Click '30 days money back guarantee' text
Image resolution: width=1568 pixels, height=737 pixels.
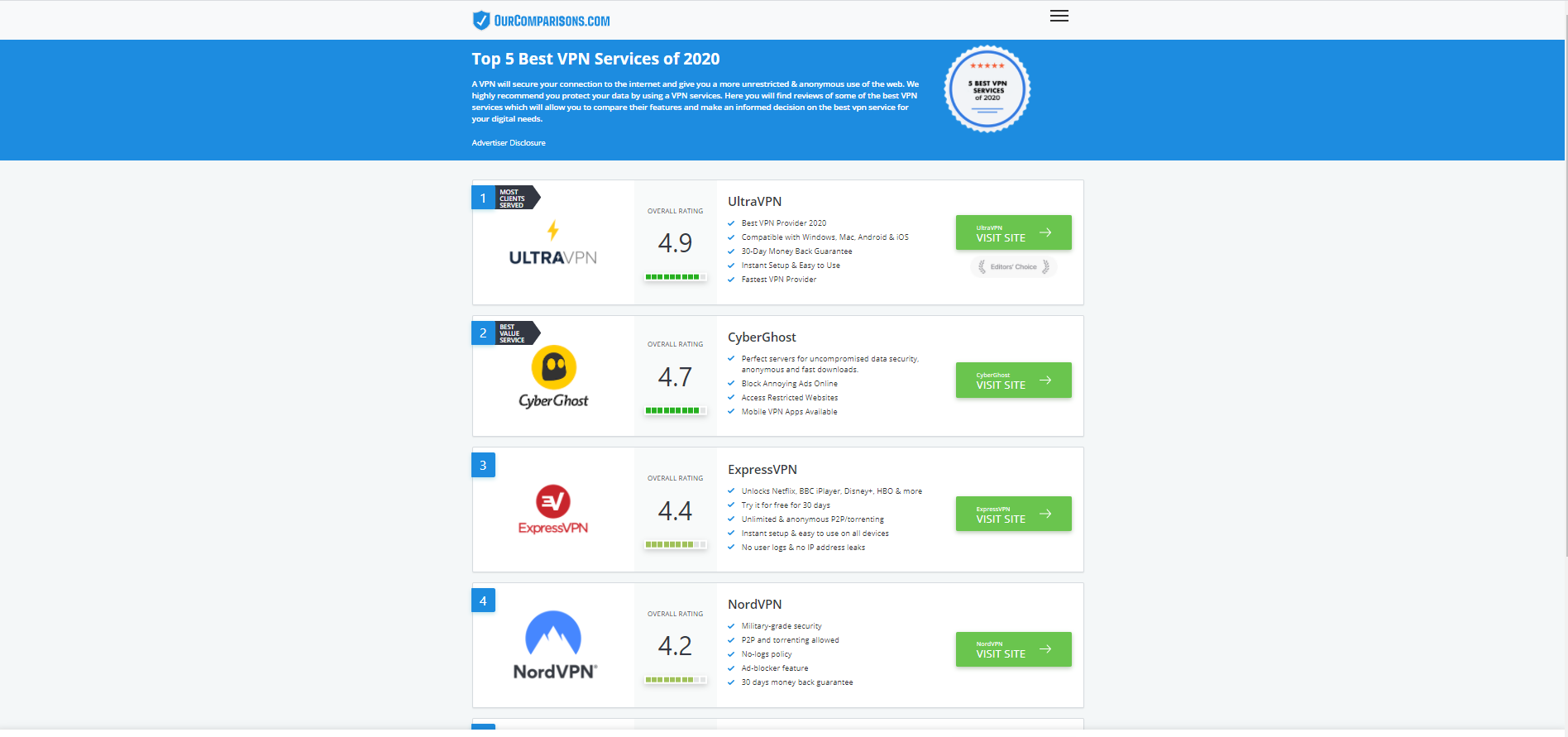tap(796, 682)
